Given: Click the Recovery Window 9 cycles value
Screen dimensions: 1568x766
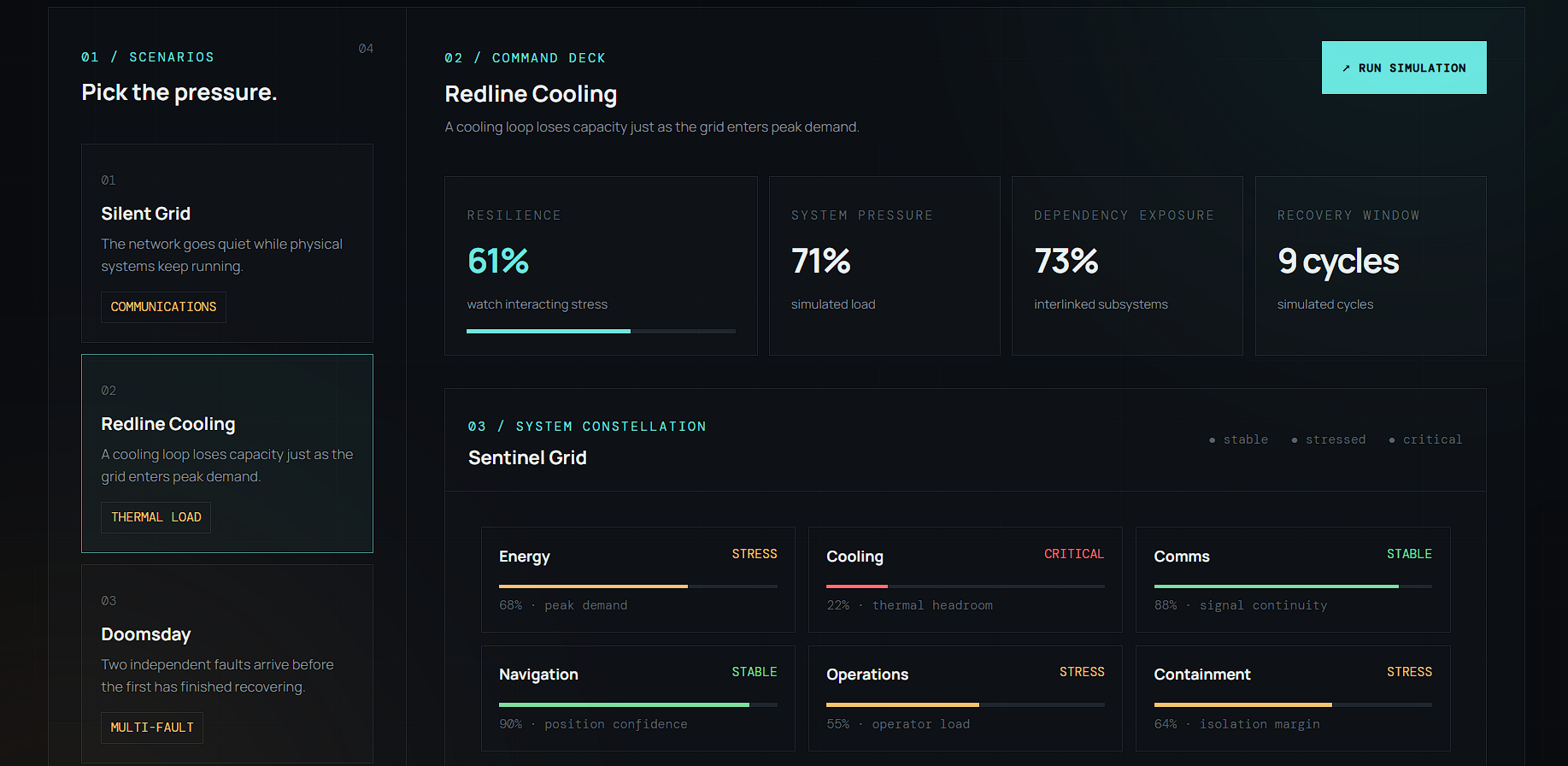Looking at the screenshot, I should [x=1338, y=261].
